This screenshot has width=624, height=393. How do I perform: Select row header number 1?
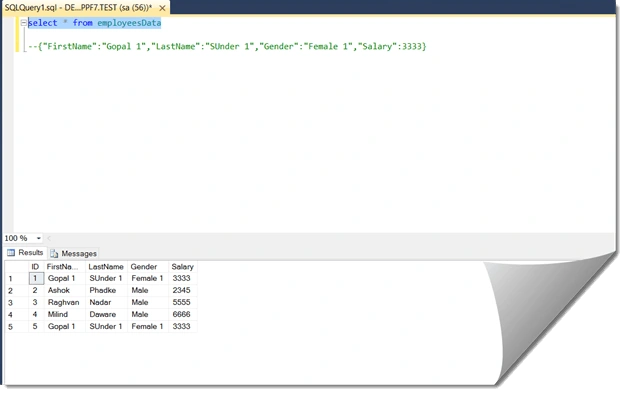pyautogui.click(x=16, y=278)
